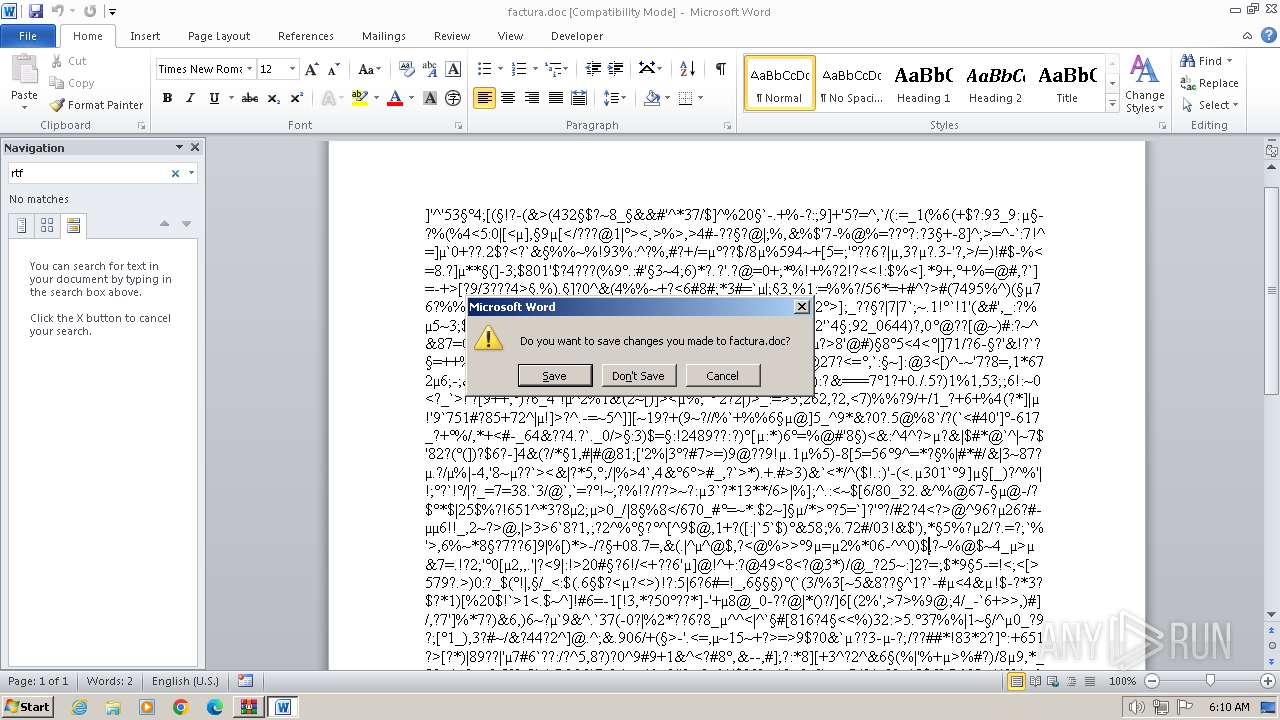Decrease paragraph indent
Screen dimensions: 1280x720
tap(593, 69)
